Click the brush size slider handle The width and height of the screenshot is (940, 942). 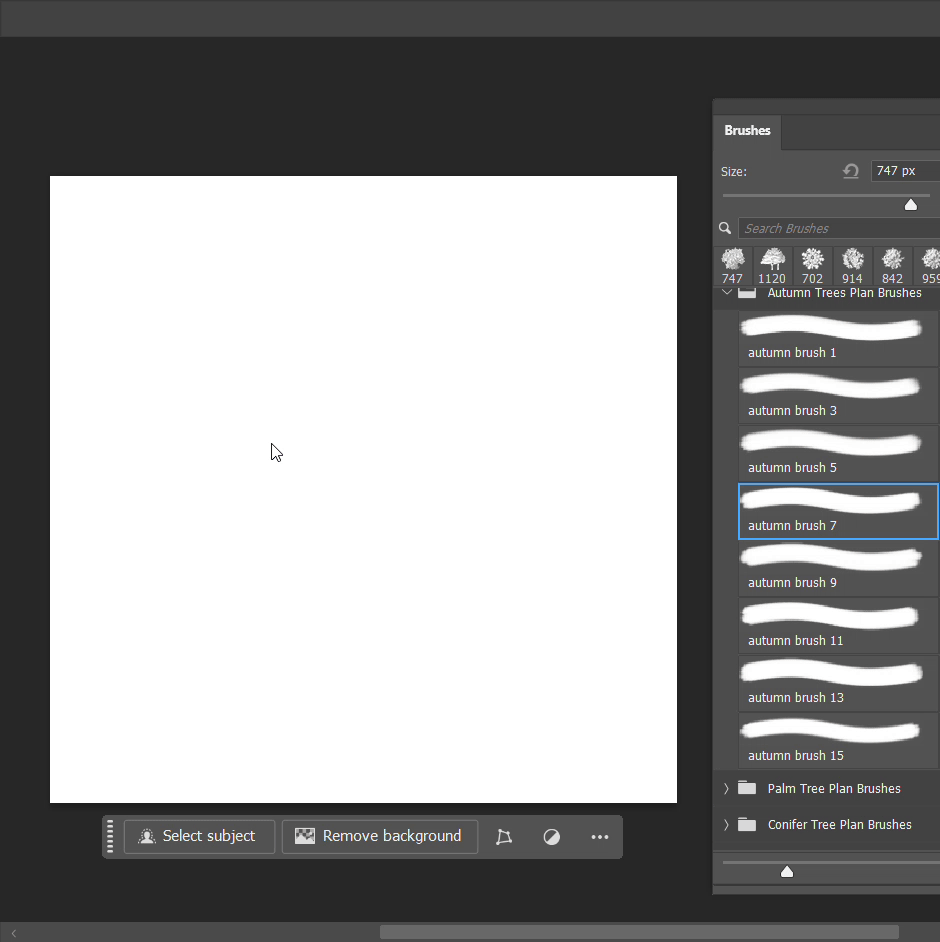(911, 204)
